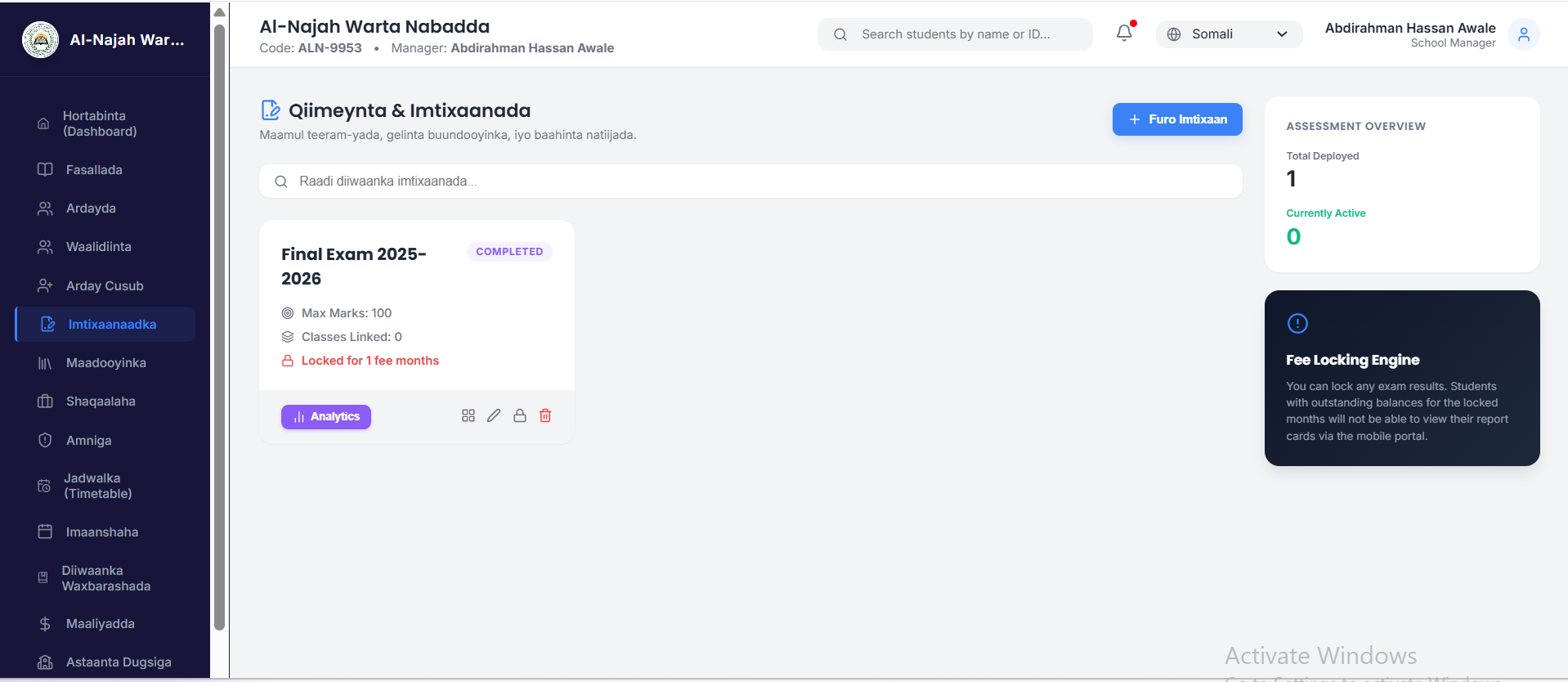Open Shaqaalaha in the sidebar
The image size is (1568, 682).
pyautogui.click(x=105, y=402)
